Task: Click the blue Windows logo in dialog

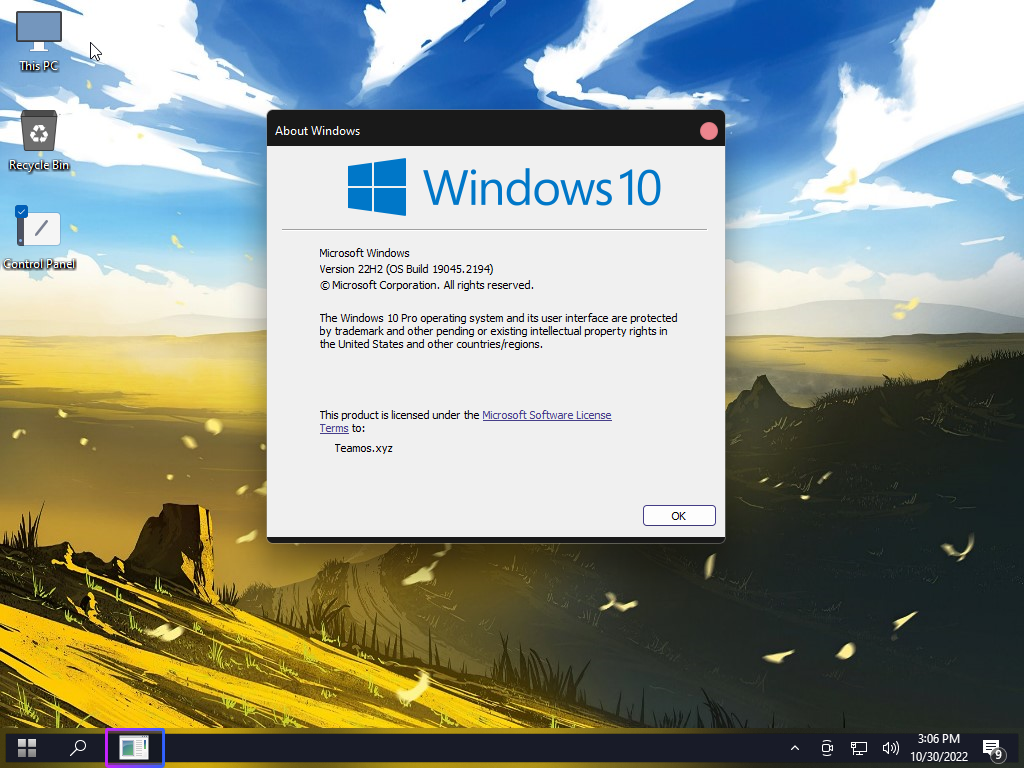Action: [377, 187]
